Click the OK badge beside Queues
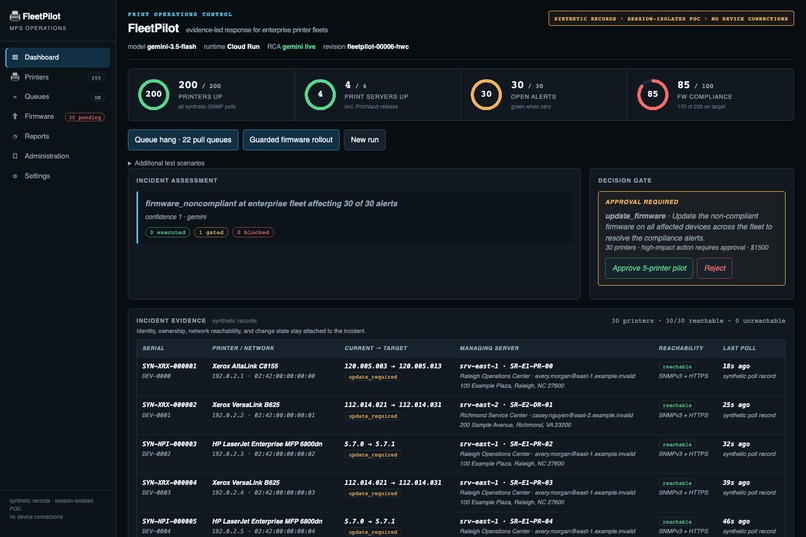This screenshot has width=806, height=537. point(98,97)
